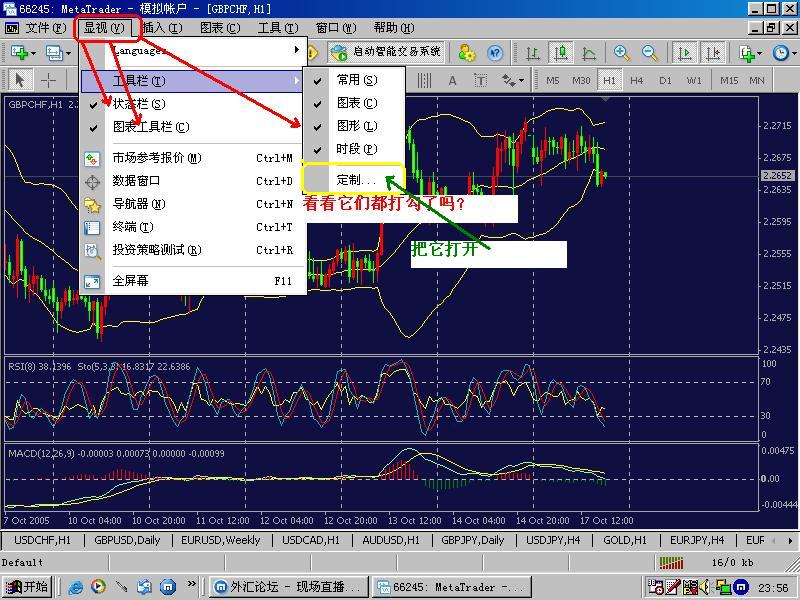Expand the Language submenu
The height and width of the screenshot is (600, 800).
pos(193,50)
